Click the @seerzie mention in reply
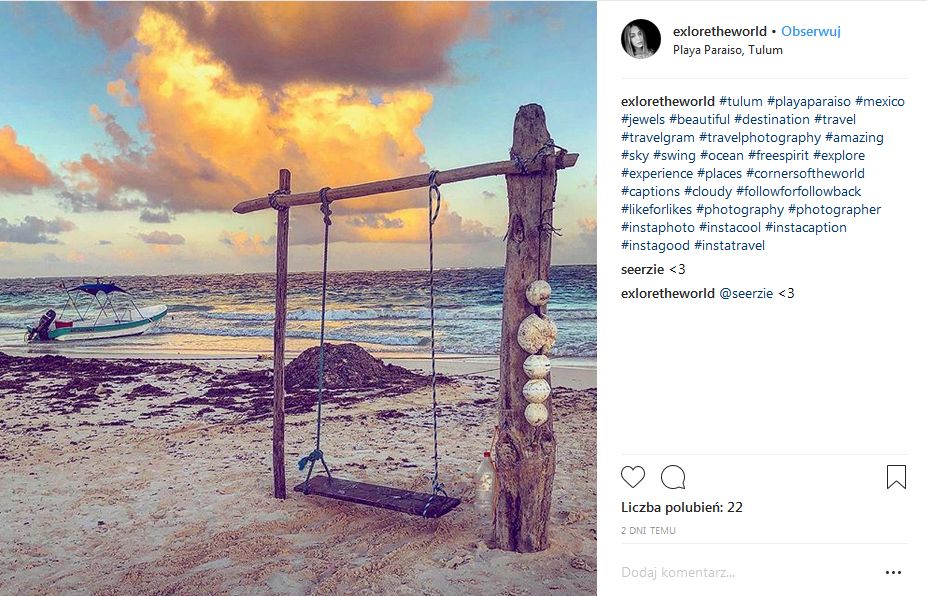 point(746,293)
